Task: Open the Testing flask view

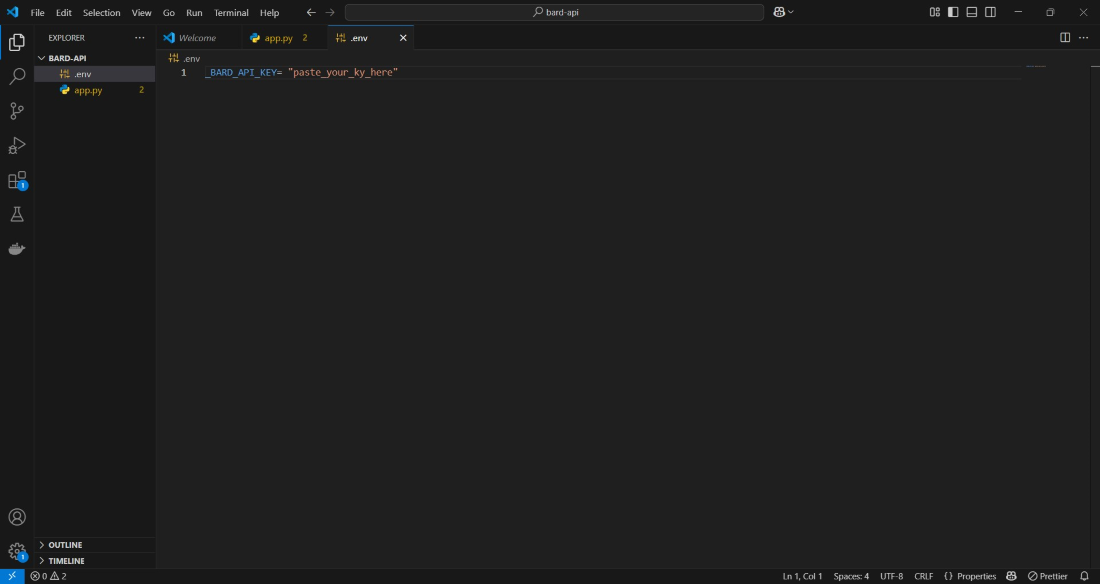Action: point(17,214)
